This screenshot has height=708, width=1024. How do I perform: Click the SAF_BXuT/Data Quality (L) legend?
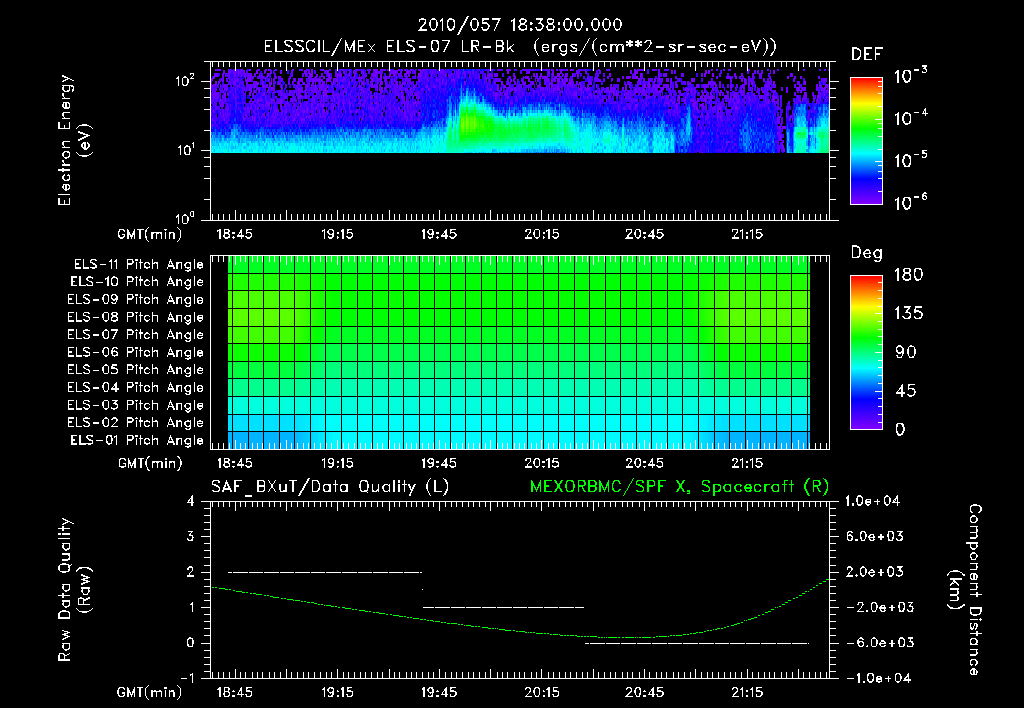click(x=330, y=487)
